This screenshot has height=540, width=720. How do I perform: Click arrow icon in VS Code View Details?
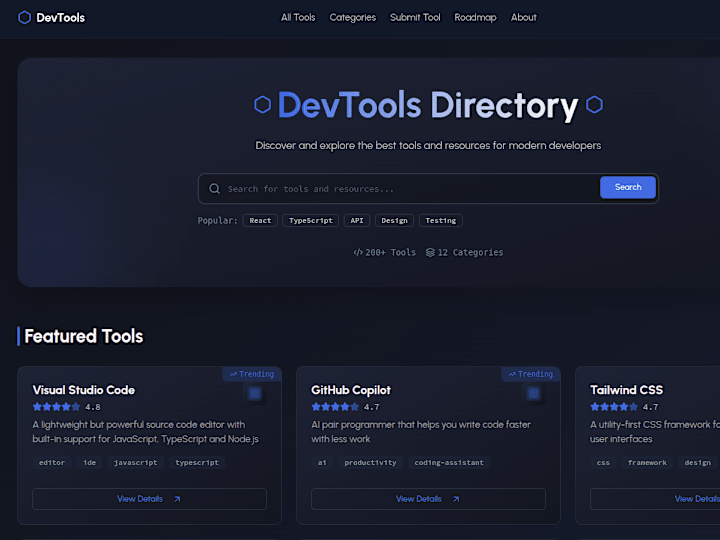177,499
